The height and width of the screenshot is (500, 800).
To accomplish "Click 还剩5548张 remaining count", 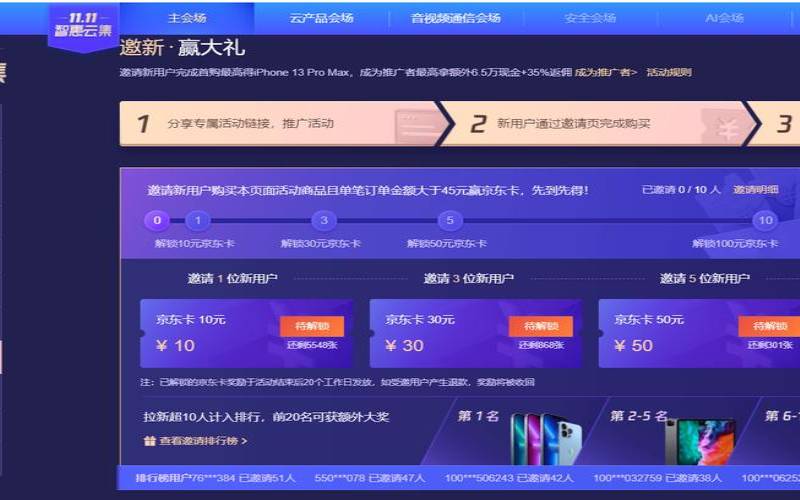I will (312, 345).
